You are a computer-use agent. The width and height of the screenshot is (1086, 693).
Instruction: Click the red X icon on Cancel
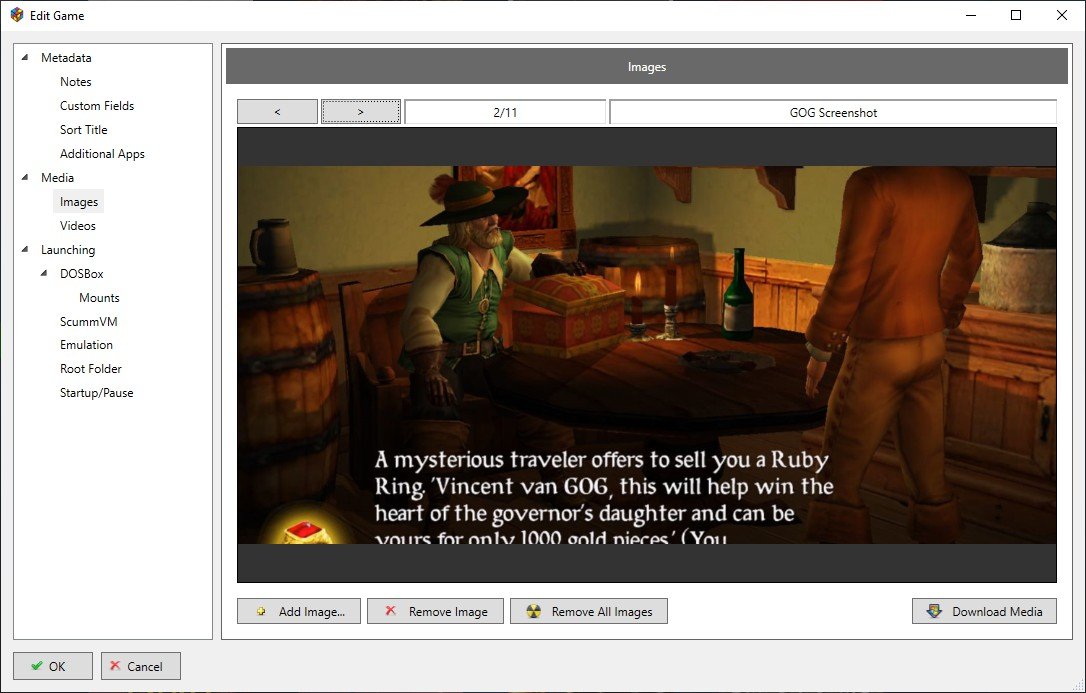pyautogui.click(x=115, y=665)
